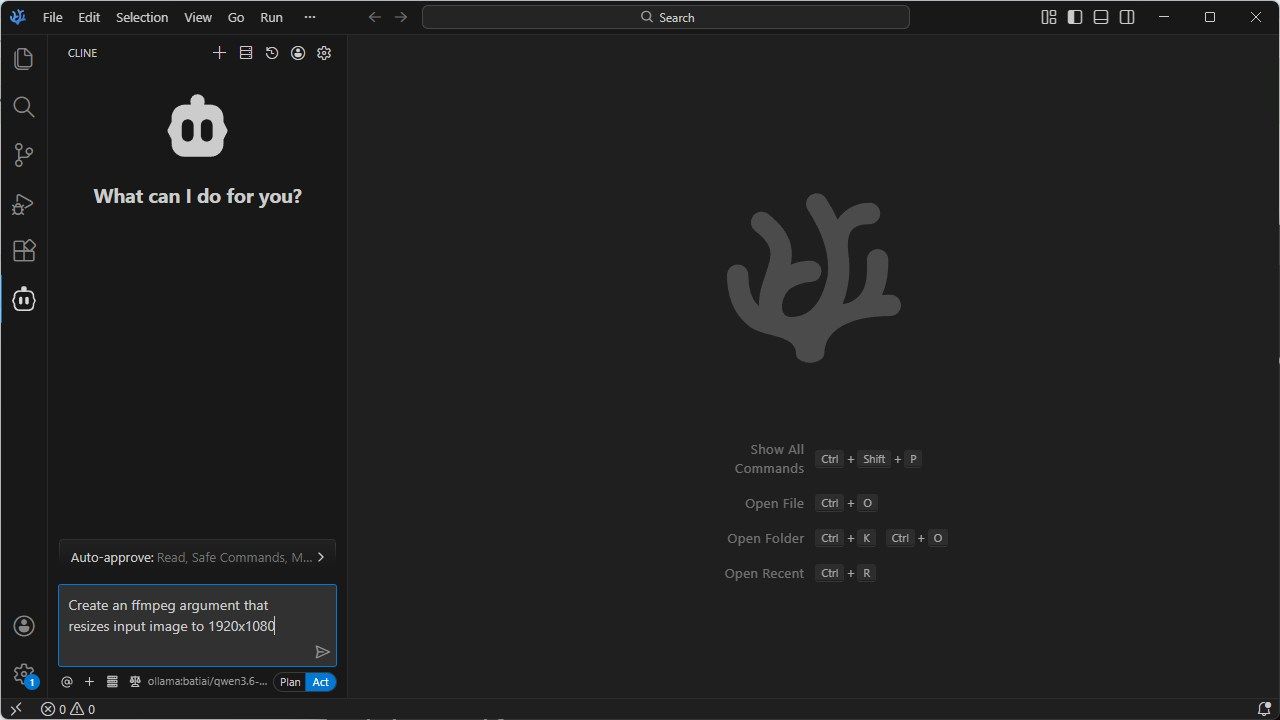Open the Source Control view
The image size is (1280, 720).
(x=24, y=155)
